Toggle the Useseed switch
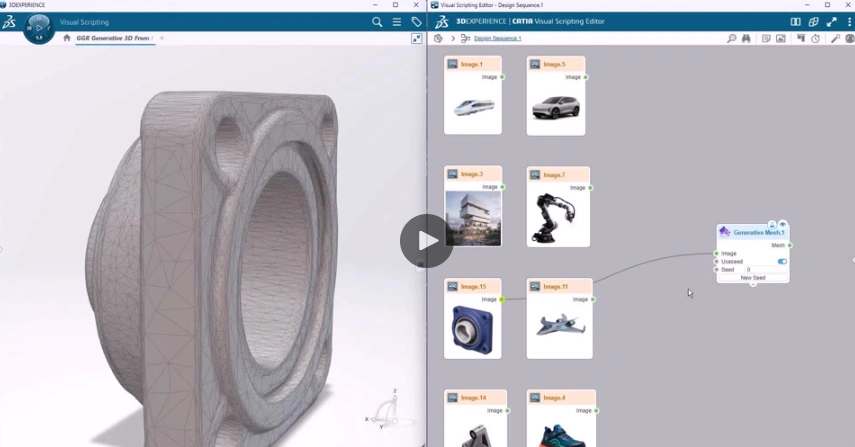The height and width of the screenshot is (447, 855). point(782,262)
